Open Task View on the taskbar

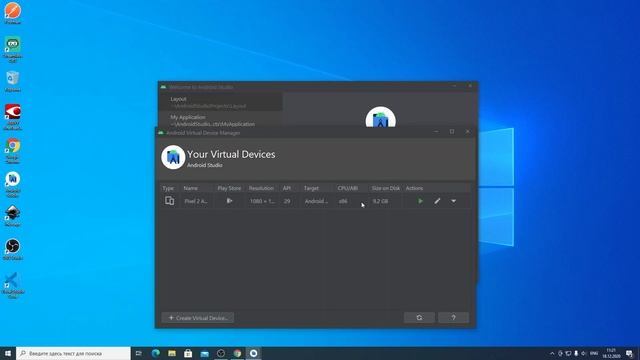pyautogui.click(x=139, y=353)
